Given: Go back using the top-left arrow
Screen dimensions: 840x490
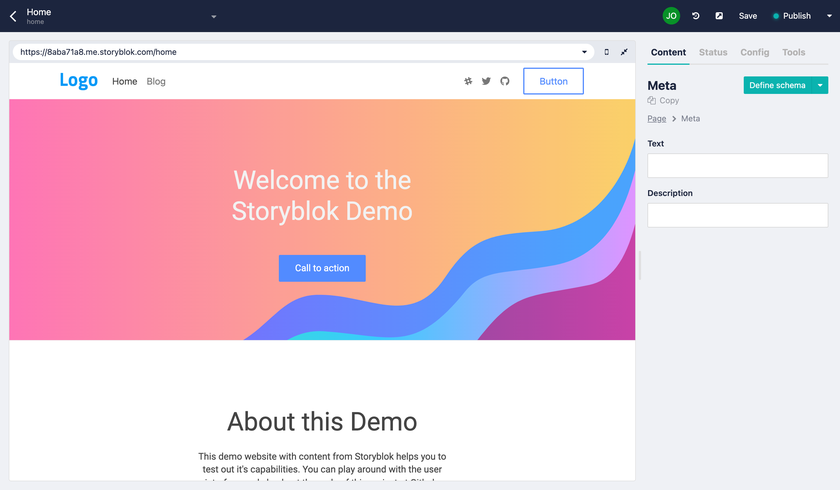Looking at the screenshot, I should (x=13, y=16).
